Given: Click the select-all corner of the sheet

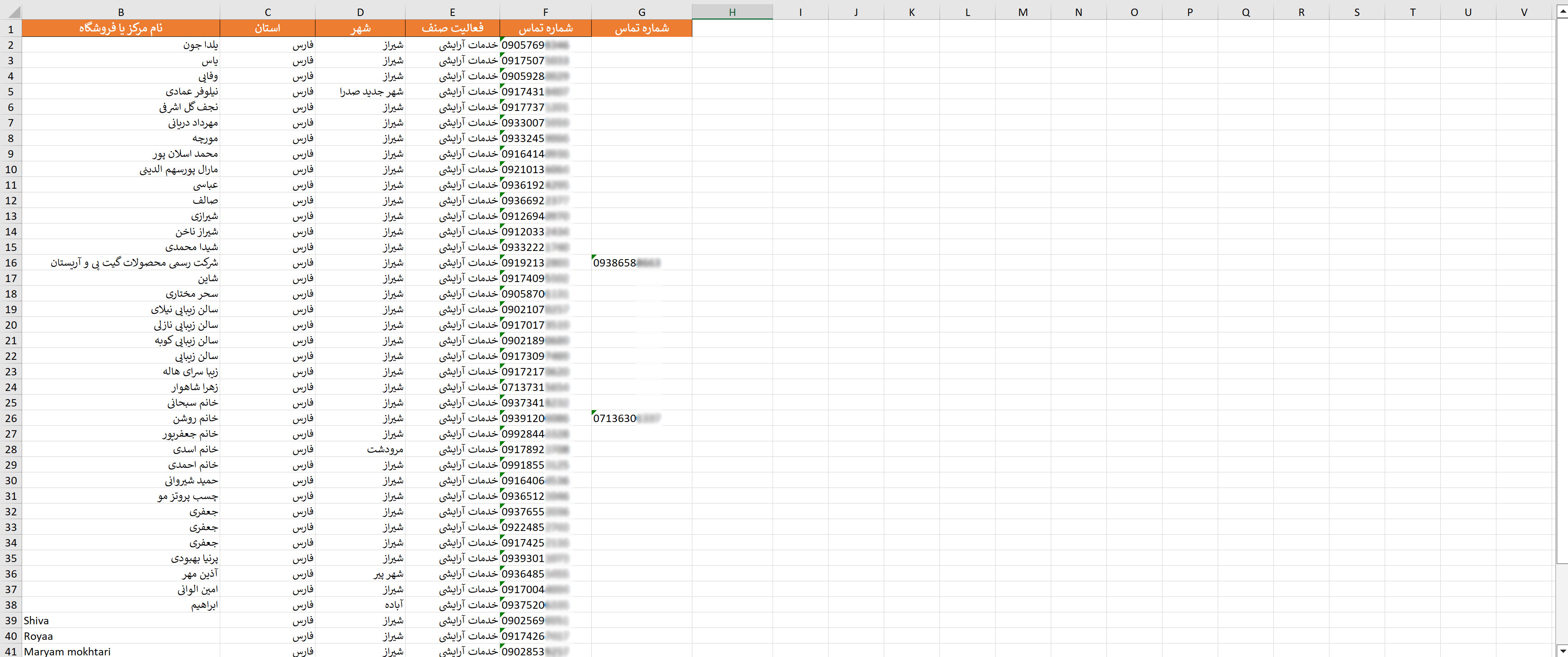Looking at the screenshot, I should [x=10, y=11].
